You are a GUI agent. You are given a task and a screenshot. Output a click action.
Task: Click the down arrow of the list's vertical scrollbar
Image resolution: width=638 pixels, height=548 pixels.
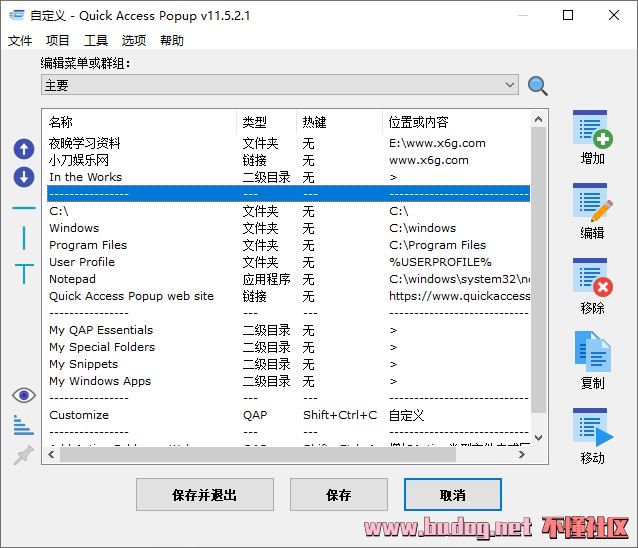click(x=540, y=438)
